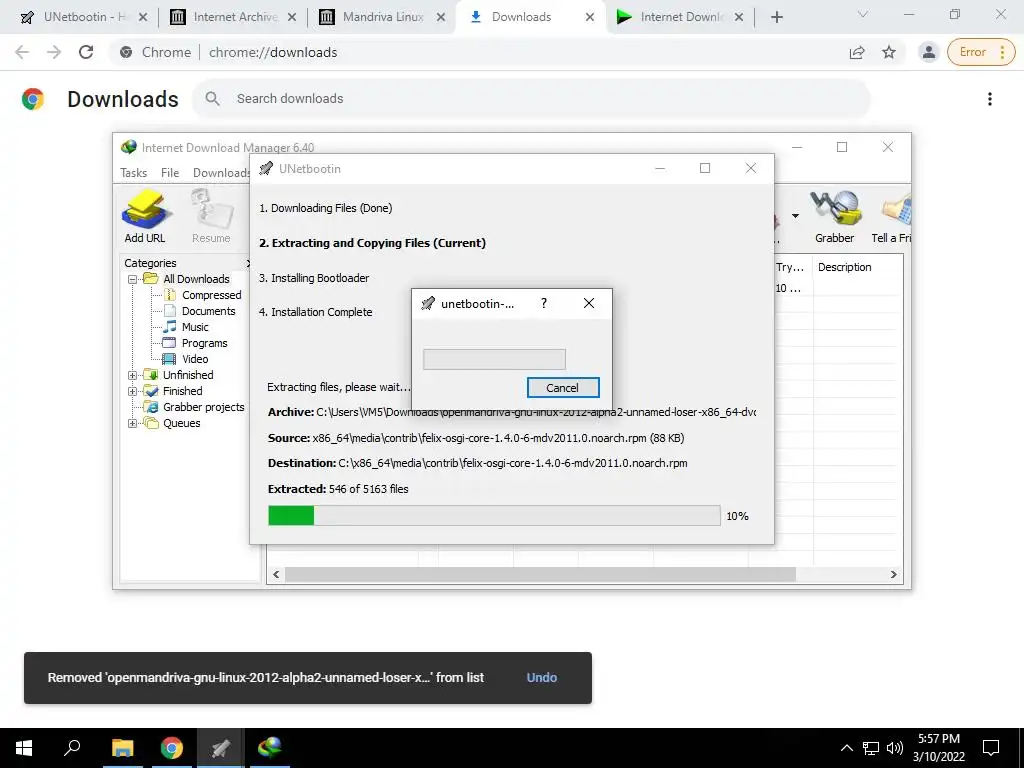Click Tell a Friend icon in IDM
Viewport: 1024px width, 768px height.
(x=892, y=216)
